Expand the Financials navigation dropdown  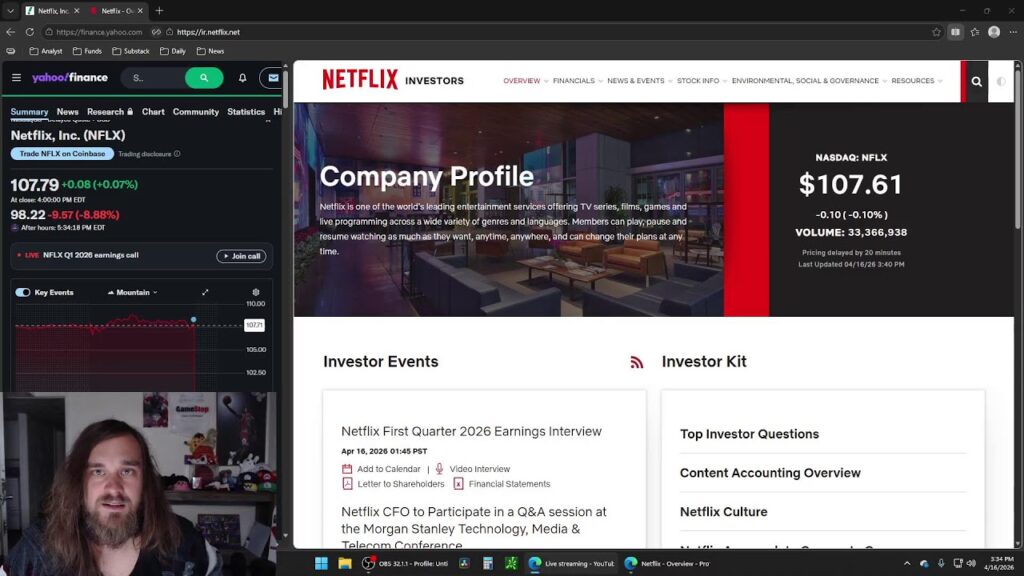(x=577, y=81)
